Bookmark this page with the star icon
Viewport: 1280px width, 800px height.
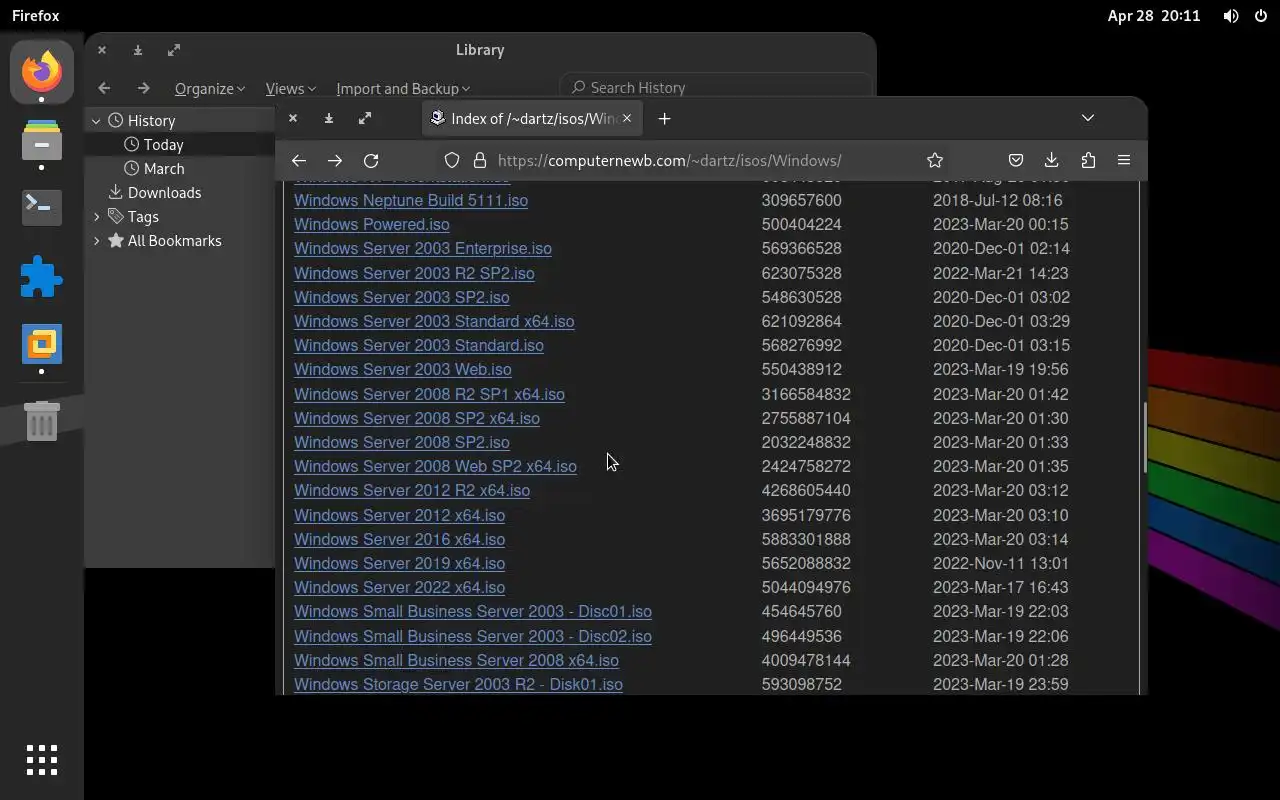935,160
